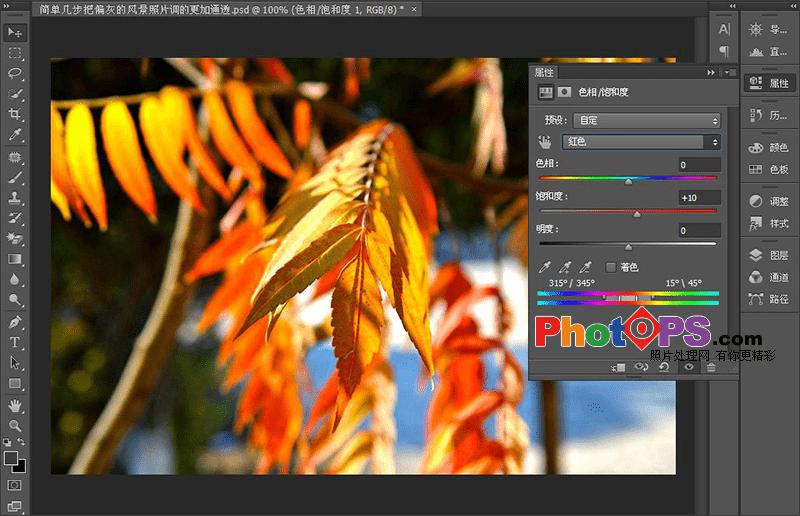
Task: Select the Pen tool
Action: [15, 322]
